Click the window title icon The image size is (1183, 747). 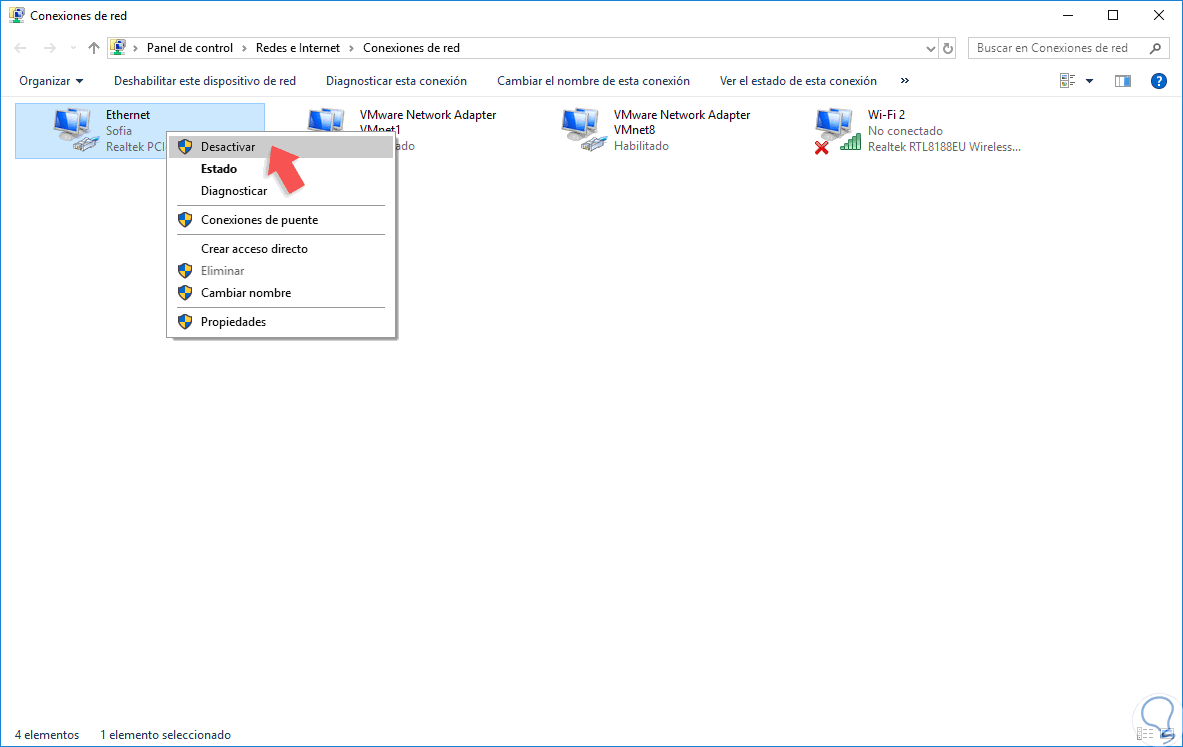pos(17,15)
